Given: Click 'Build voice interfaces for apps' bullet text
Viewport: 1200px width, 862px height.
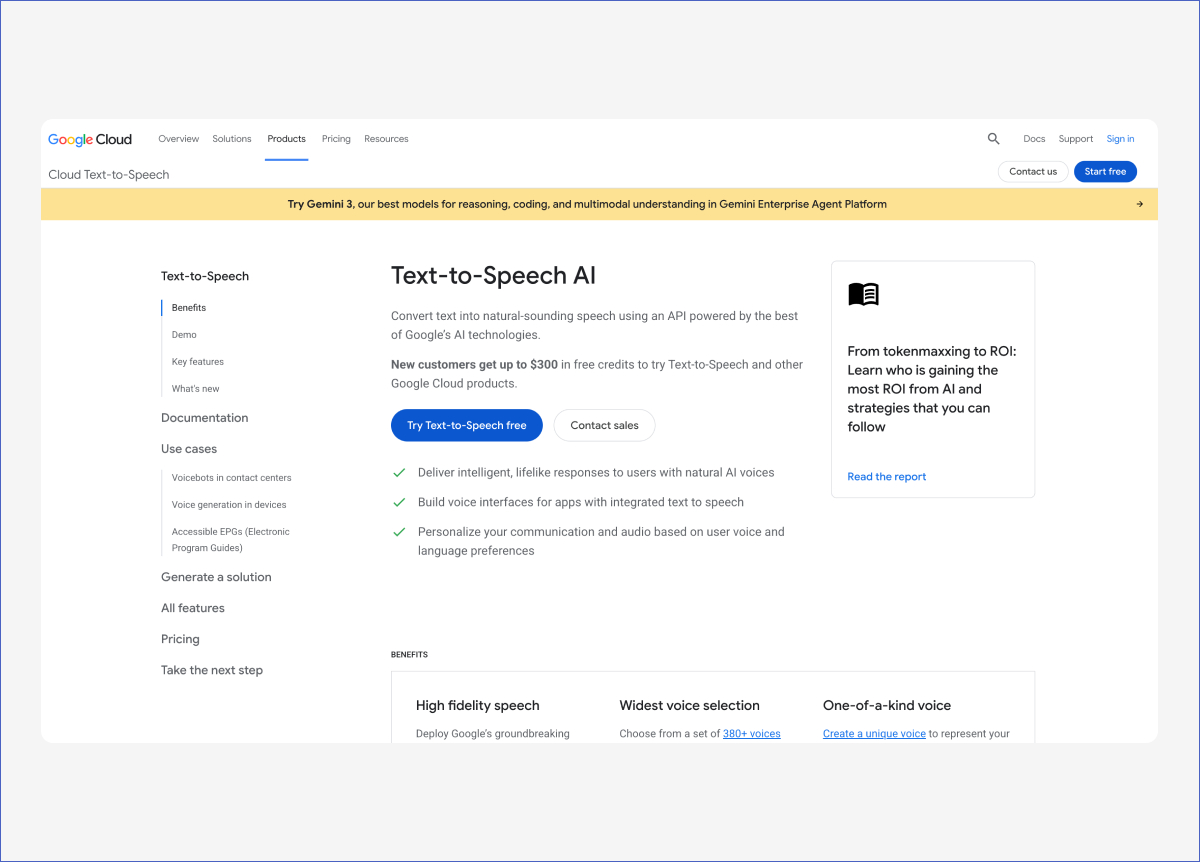Looking at the screenshot, I should 581,502.
